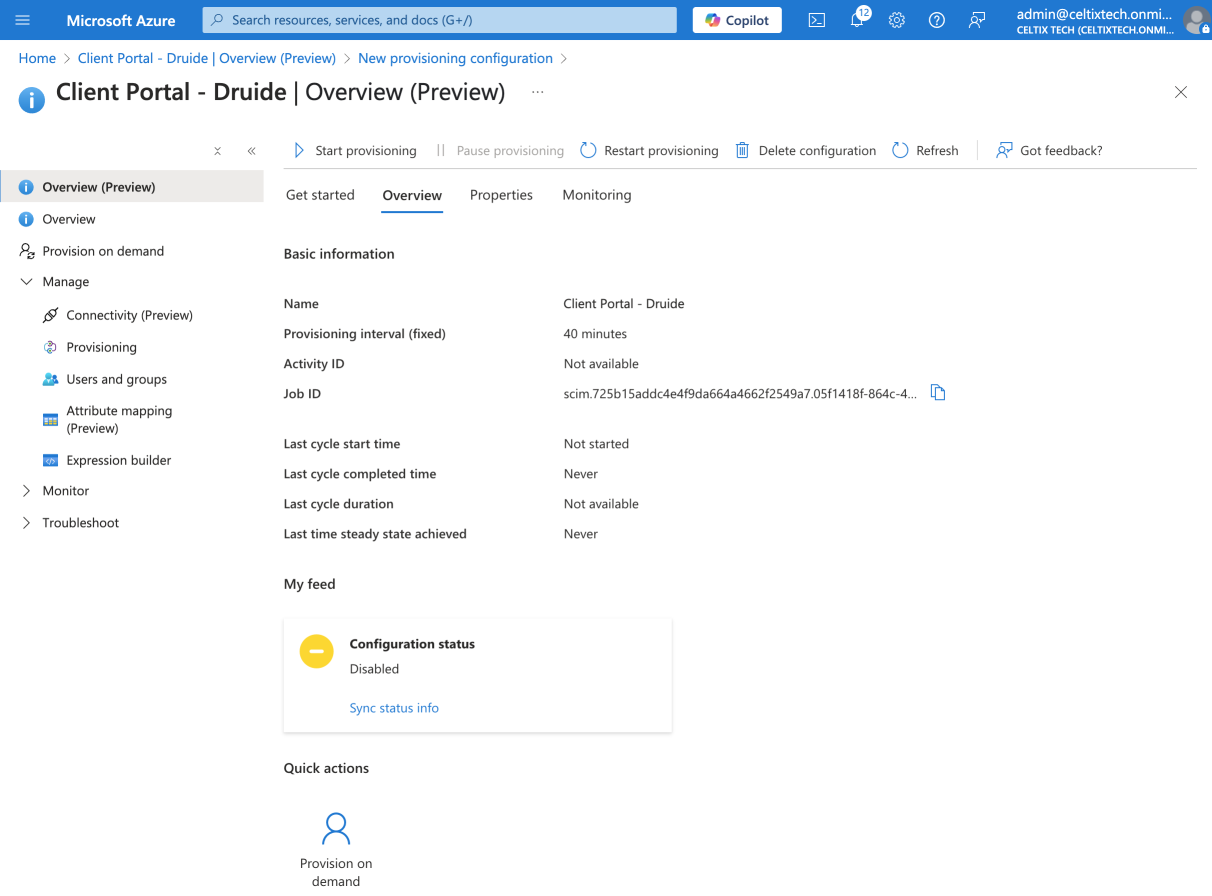Collapse the sidebar with double chevron
1212x896 pixels.
[251, 151]
